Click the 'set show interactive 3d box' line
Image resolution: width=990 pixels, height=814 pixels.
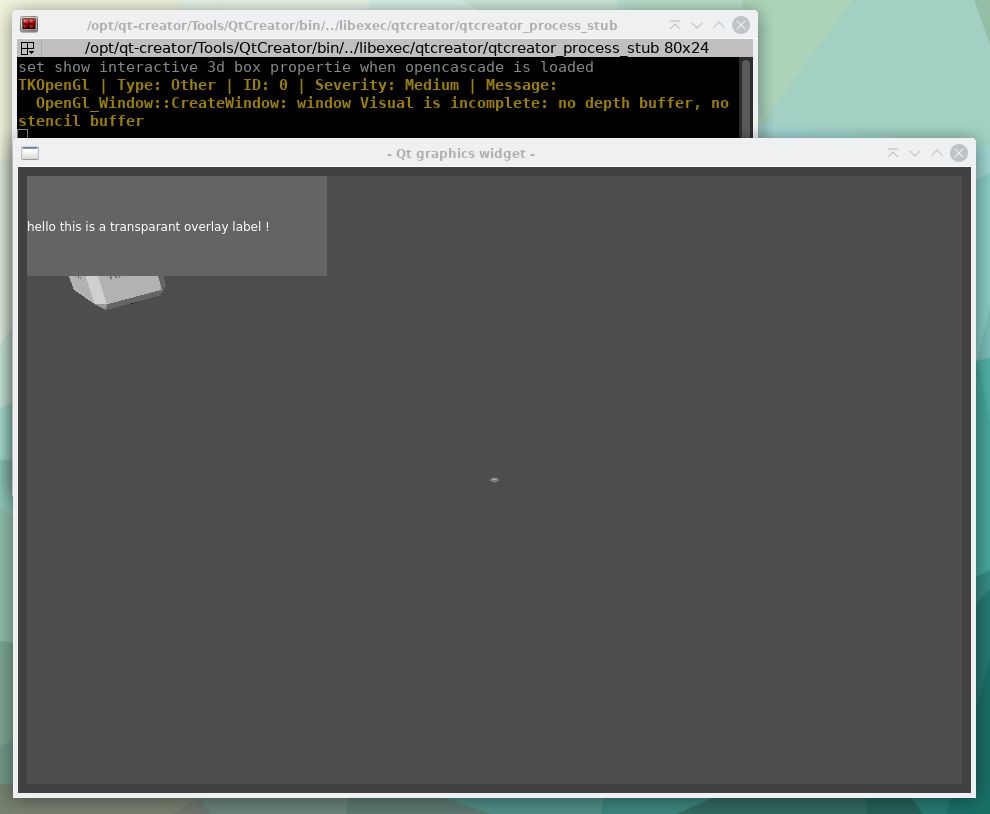coord(306,67)
